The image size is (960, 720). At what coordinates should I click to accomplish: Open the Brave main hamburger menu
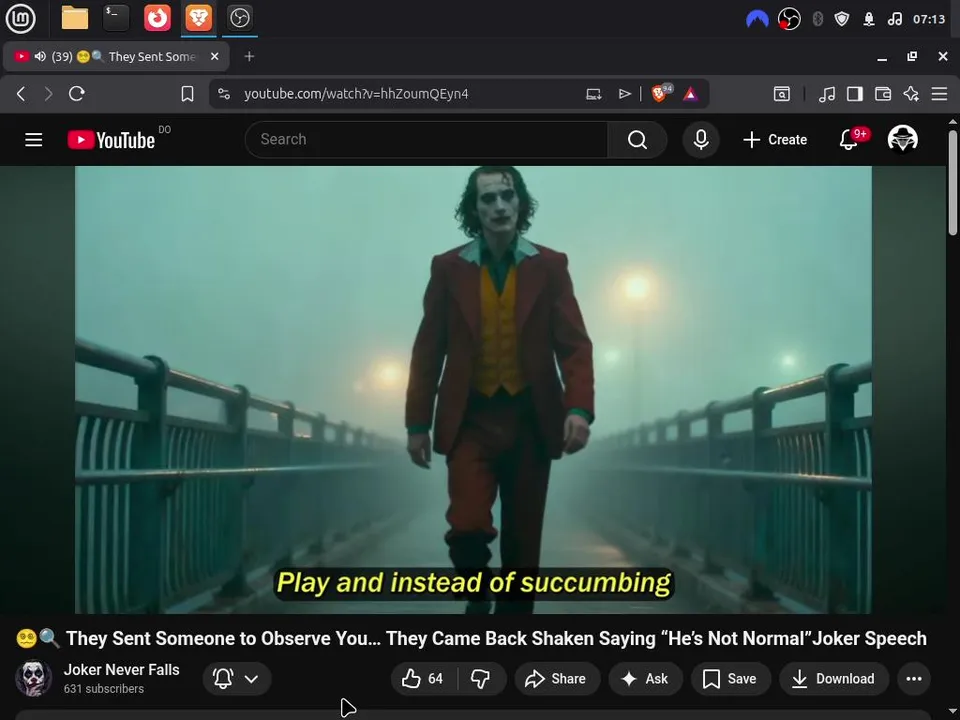[x=939, y=94]
